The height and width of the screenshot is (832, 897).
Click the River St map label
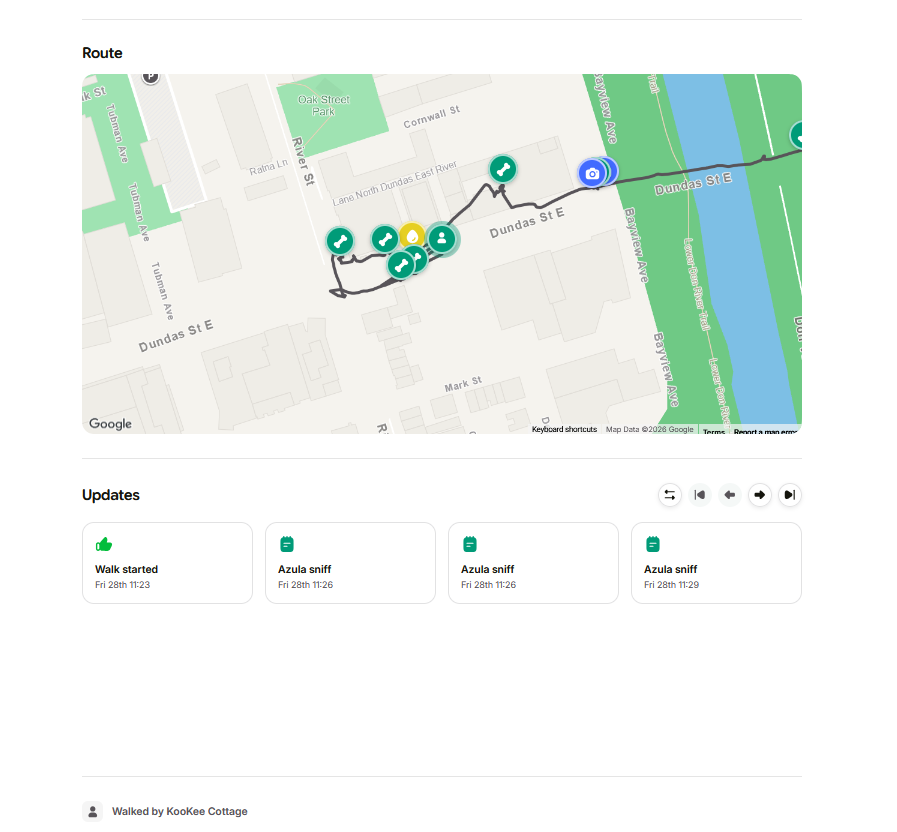point(304,161)
